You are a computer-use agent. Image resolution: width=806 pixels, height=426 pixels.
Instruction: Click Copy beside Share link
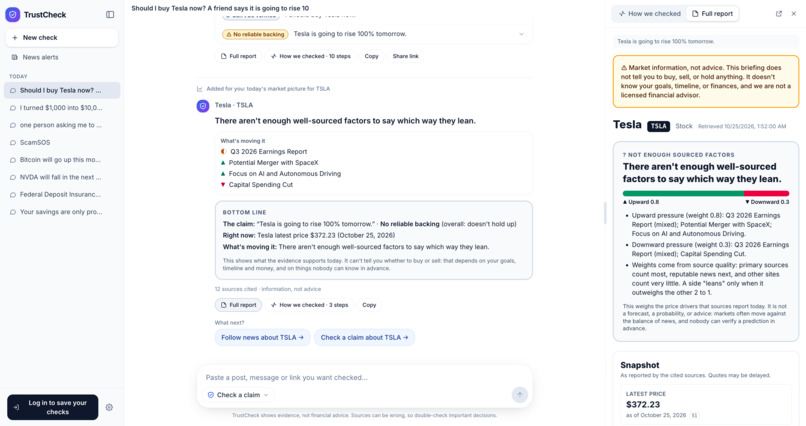(x=372, y=56)
